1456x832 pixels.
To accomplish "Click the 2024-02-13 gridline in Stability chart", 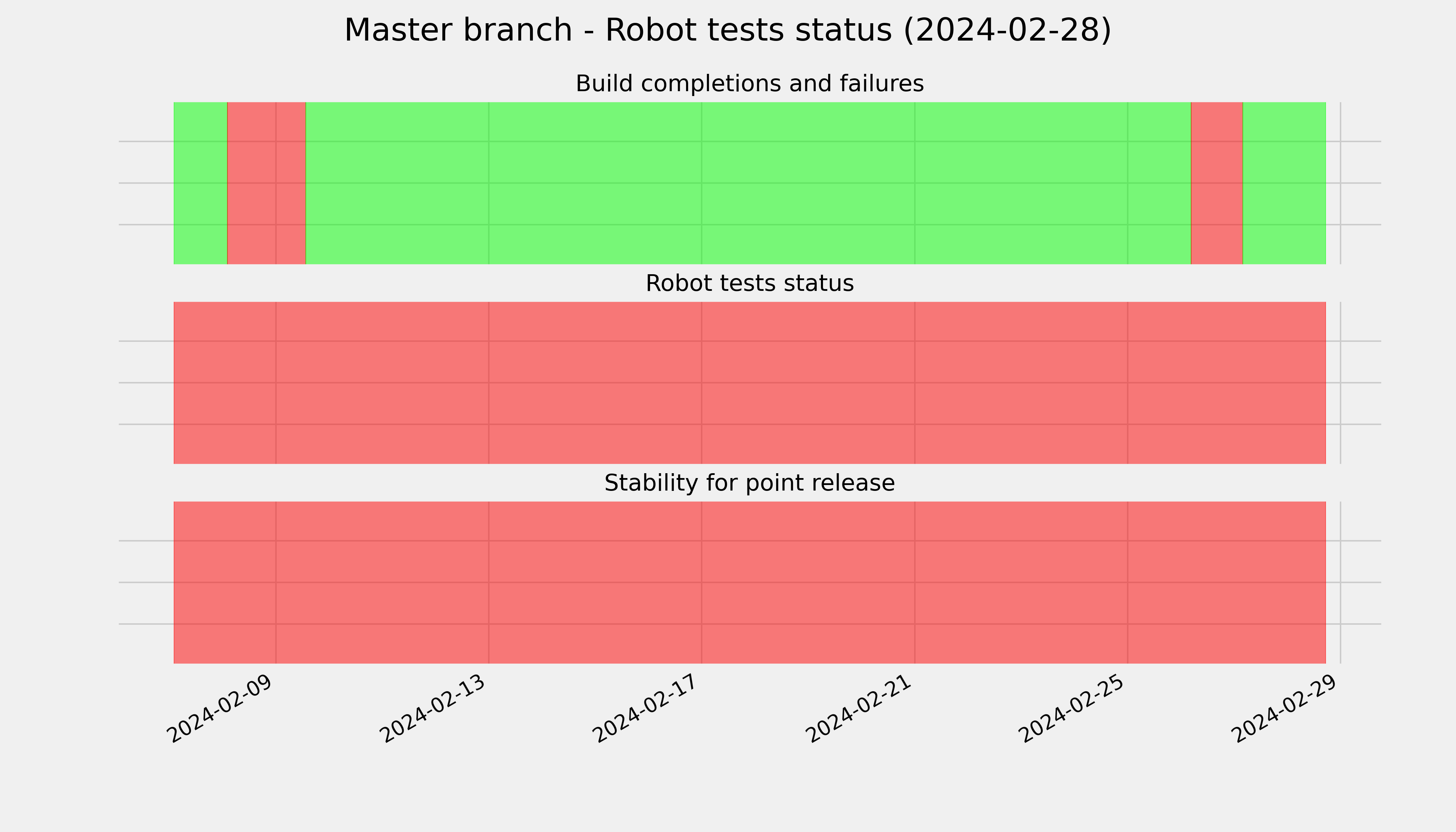I will click(488, 582).
